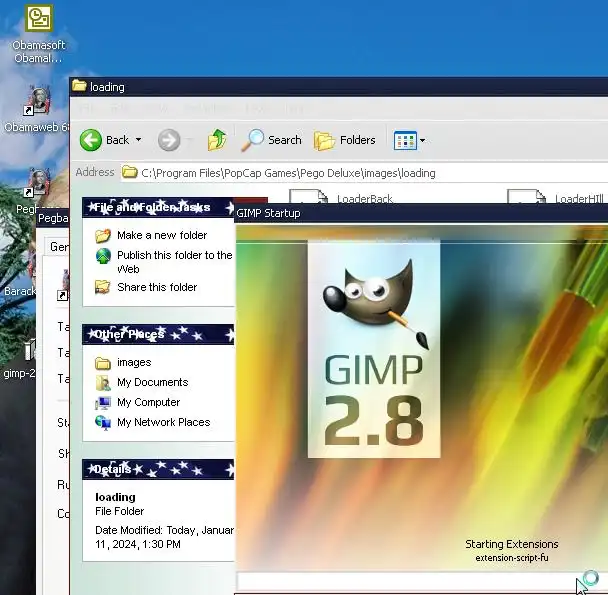
Task: Select the LoaderHill file
Action: [x=579, y=199]
